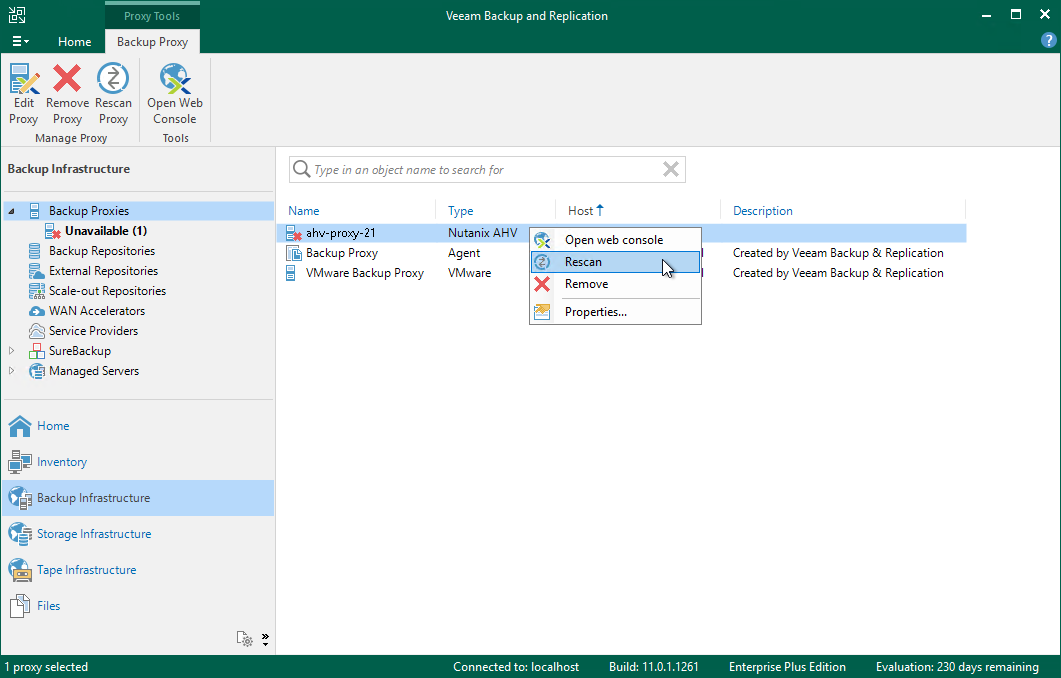Click the SureBackup icon
The height and width of the screenshot is (678, 1061).
click(x=37, y=351)
